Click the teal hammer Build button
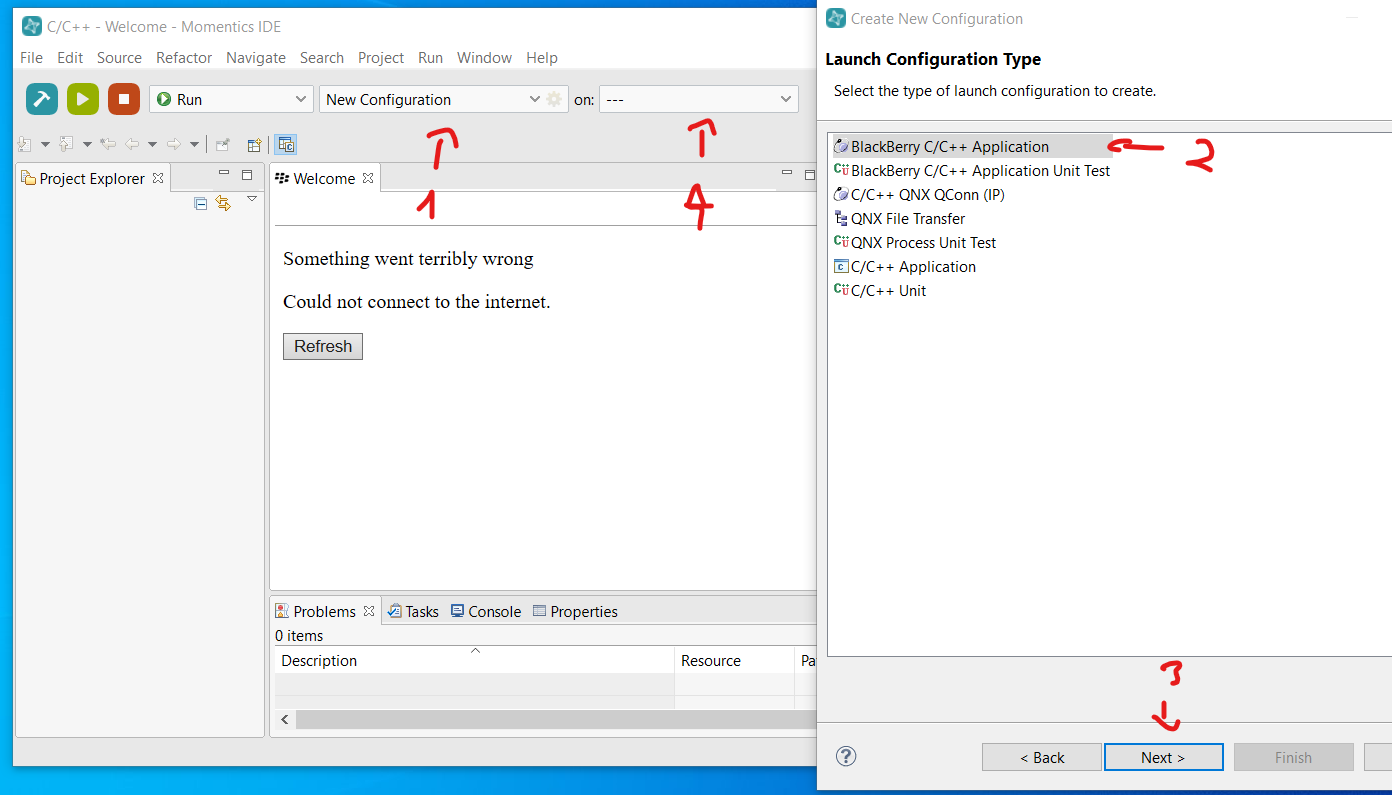 click(x=42, y=99)
